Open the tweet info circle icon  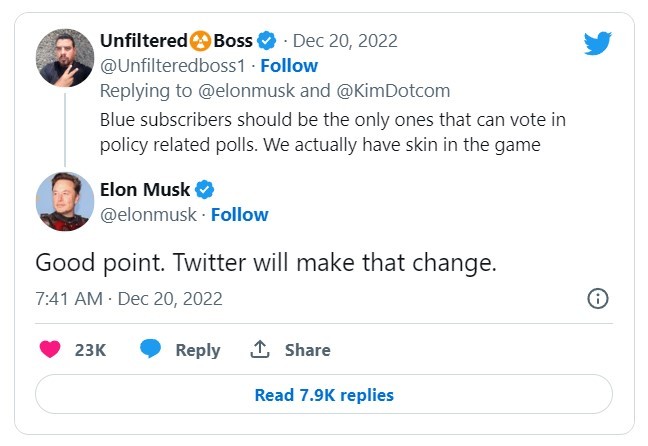[598, 298]
